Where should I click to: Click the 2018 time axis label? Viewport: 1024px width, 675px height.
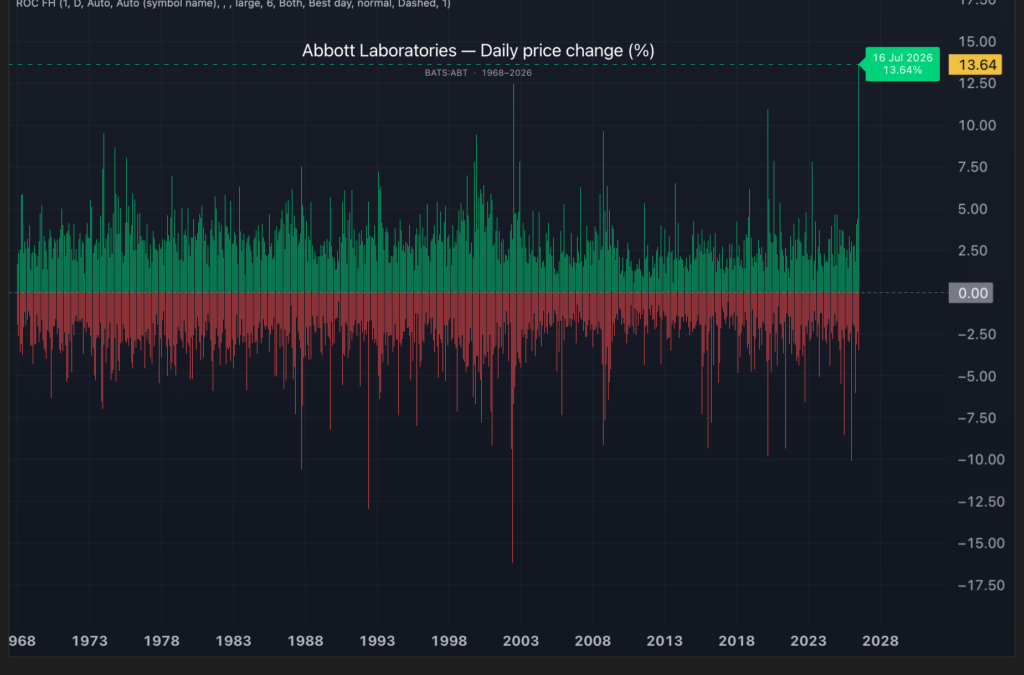click(x=737, y=641)
